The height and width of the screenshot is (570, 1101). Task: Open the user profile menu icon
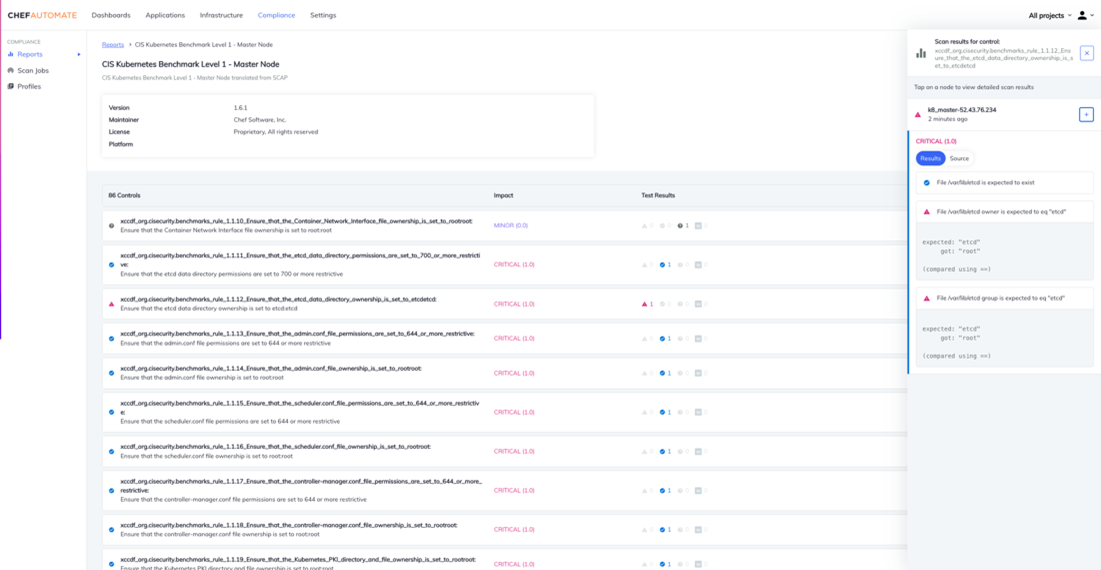[1082, 16]
